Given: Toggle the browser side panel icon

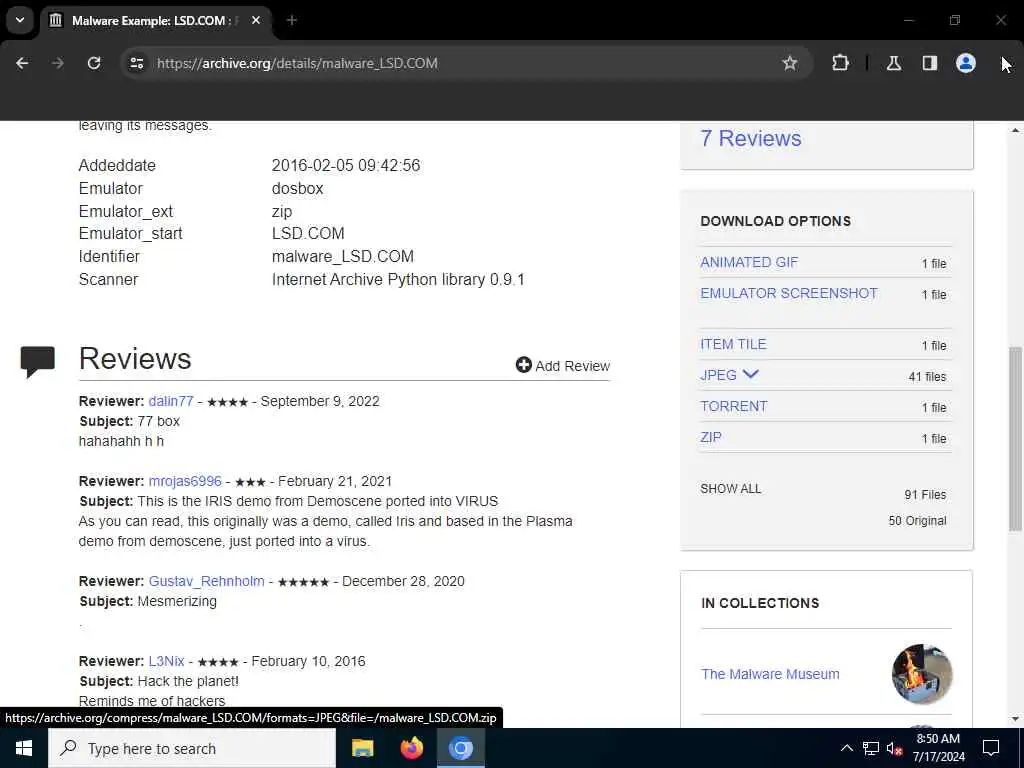Looking at the screenshot, I should point(929,63).
